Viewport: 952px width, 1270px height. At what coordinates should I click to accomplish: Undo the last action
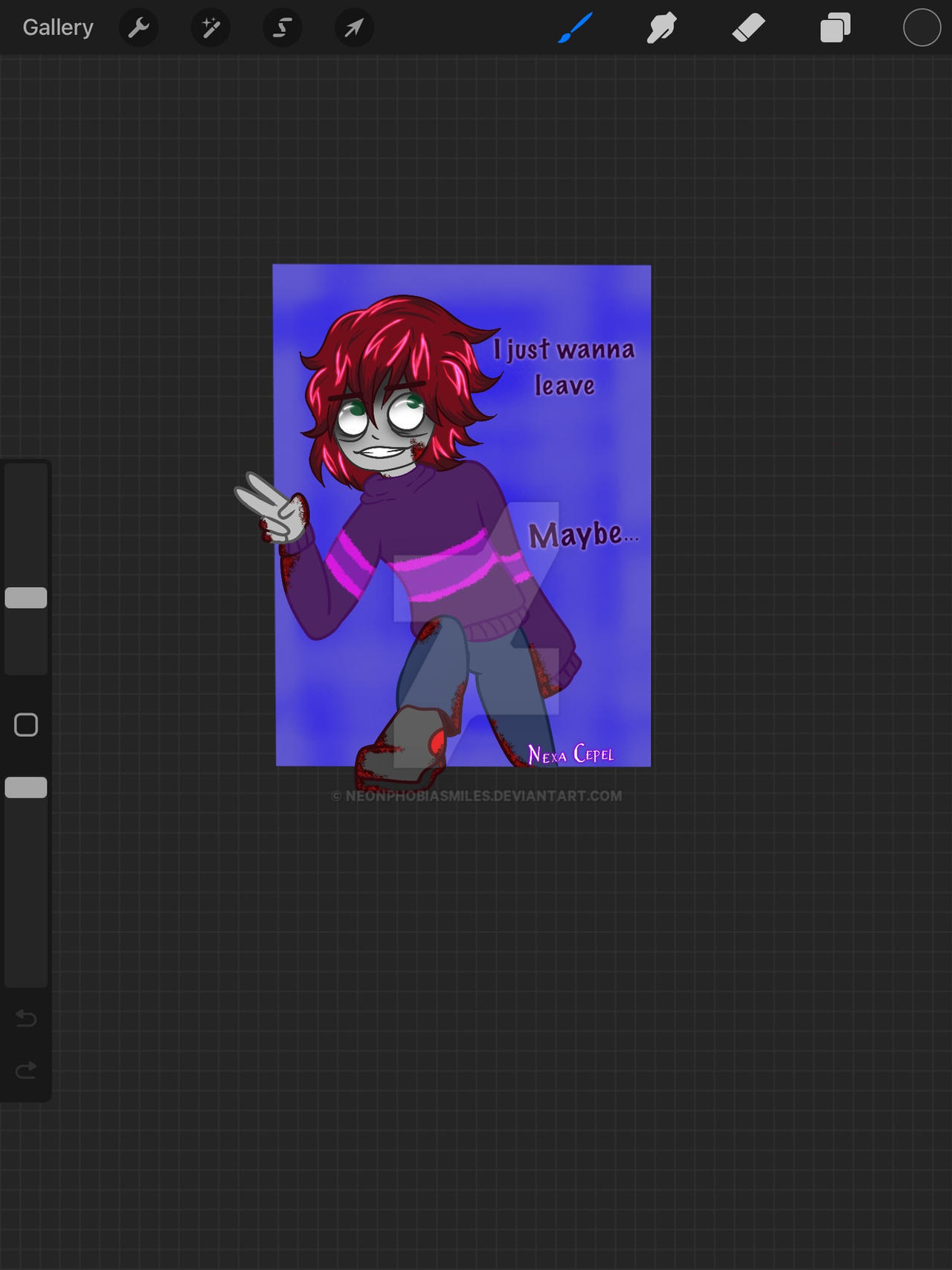[26, 1017]
